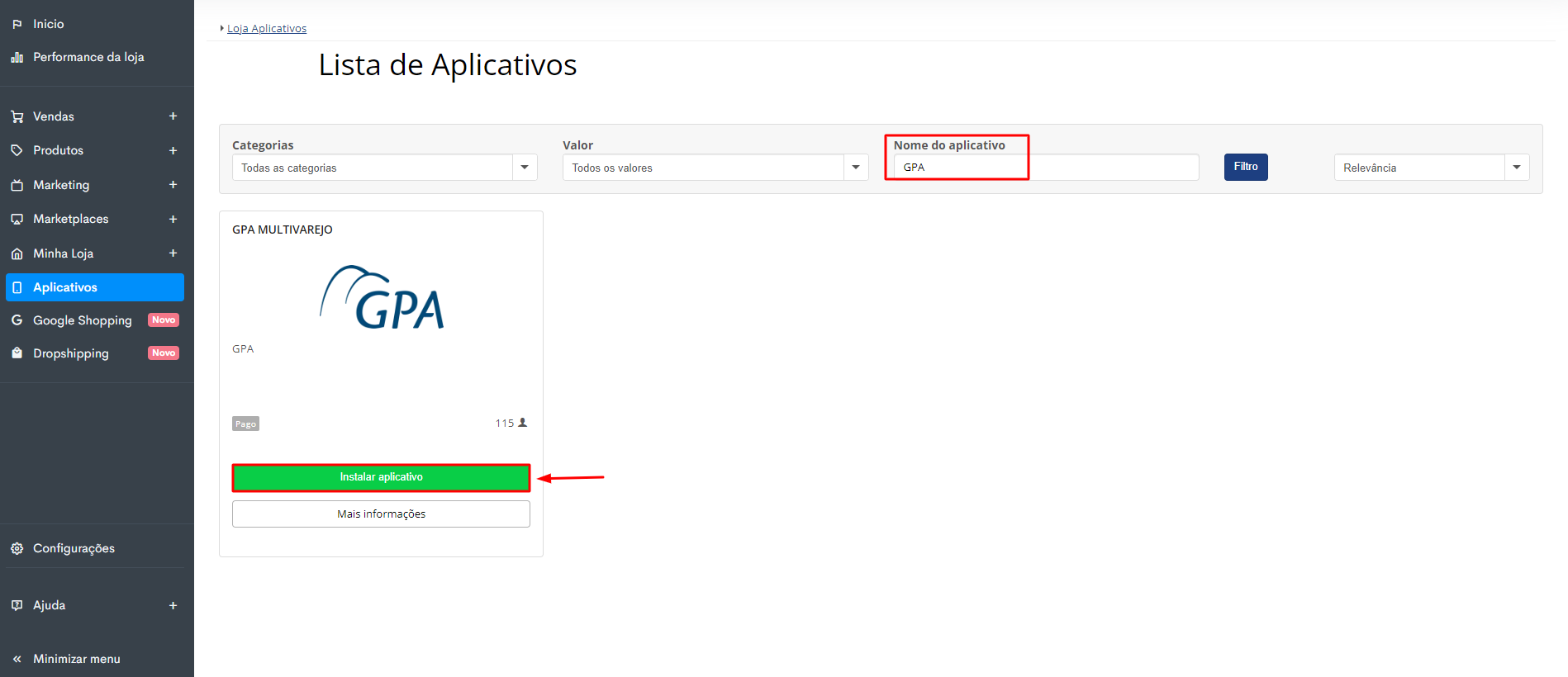This screenshot has height=677, width=1568.
Task: Click the GPA MULTIVAREJO app title
Action: (x=283, y=230)
